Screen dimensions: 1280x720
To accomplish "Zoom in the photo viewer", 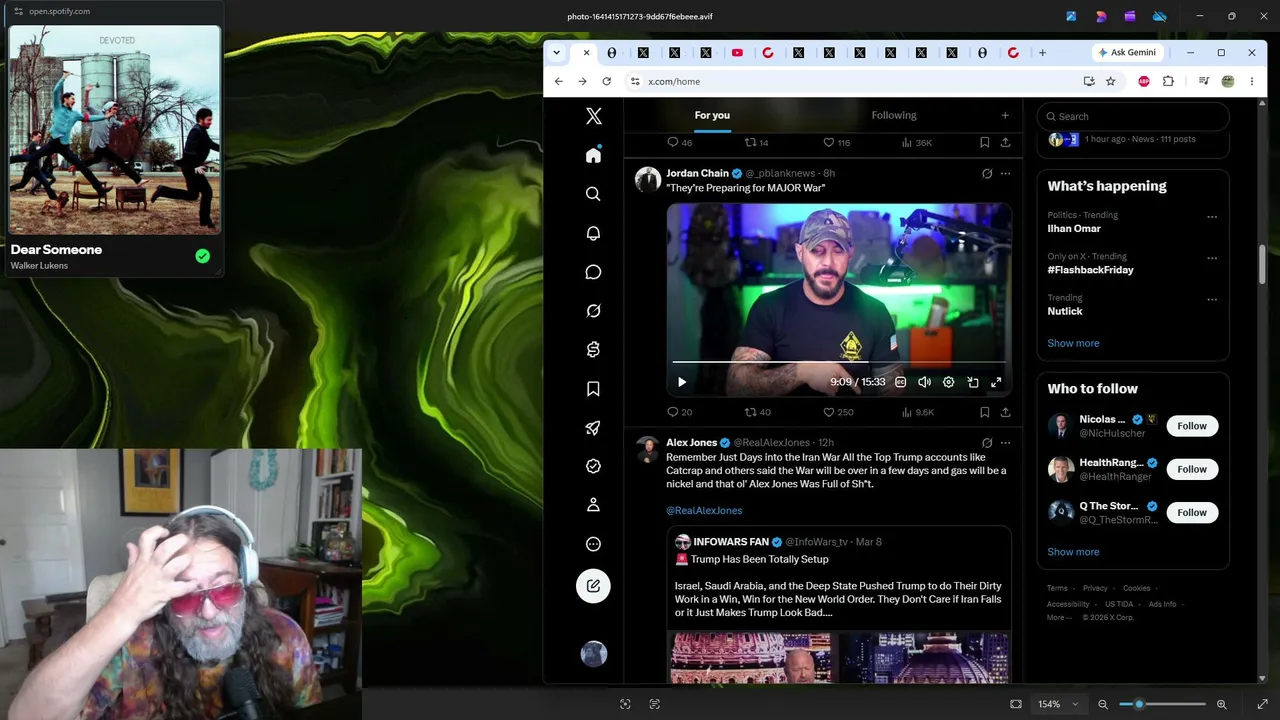I will point(1221,704).
